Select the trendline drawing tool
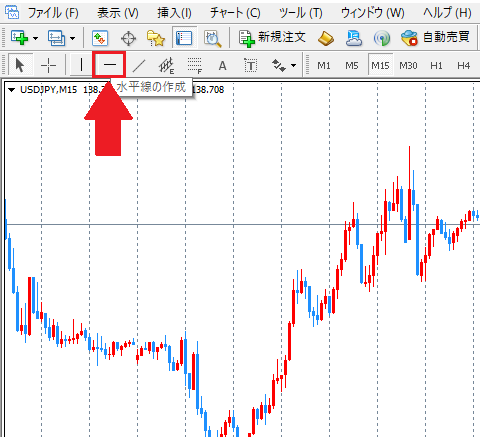 139,65
